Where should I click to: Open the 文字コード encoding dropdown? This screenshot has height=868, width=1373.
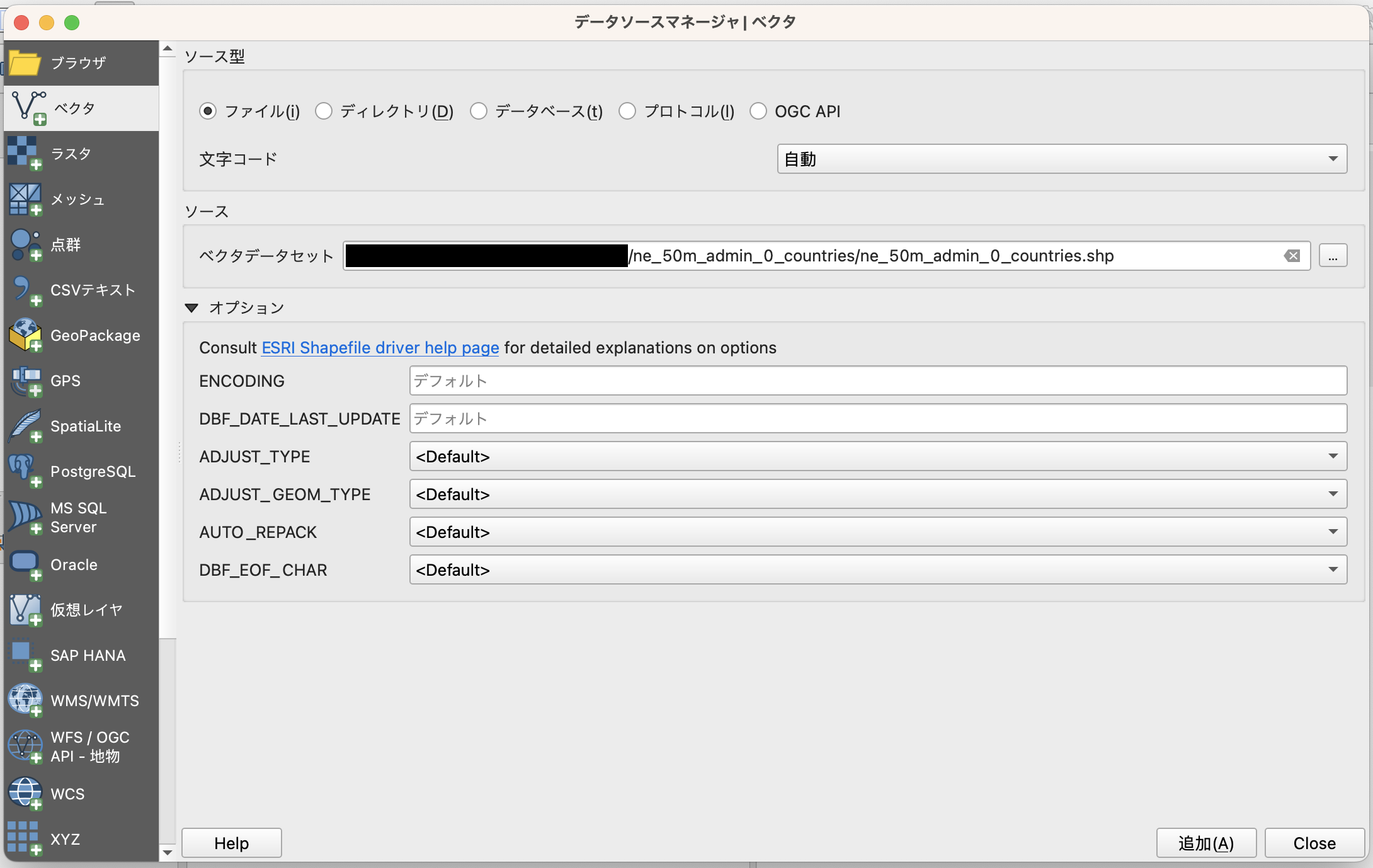pyautogui.click(x=1061, y=159)
